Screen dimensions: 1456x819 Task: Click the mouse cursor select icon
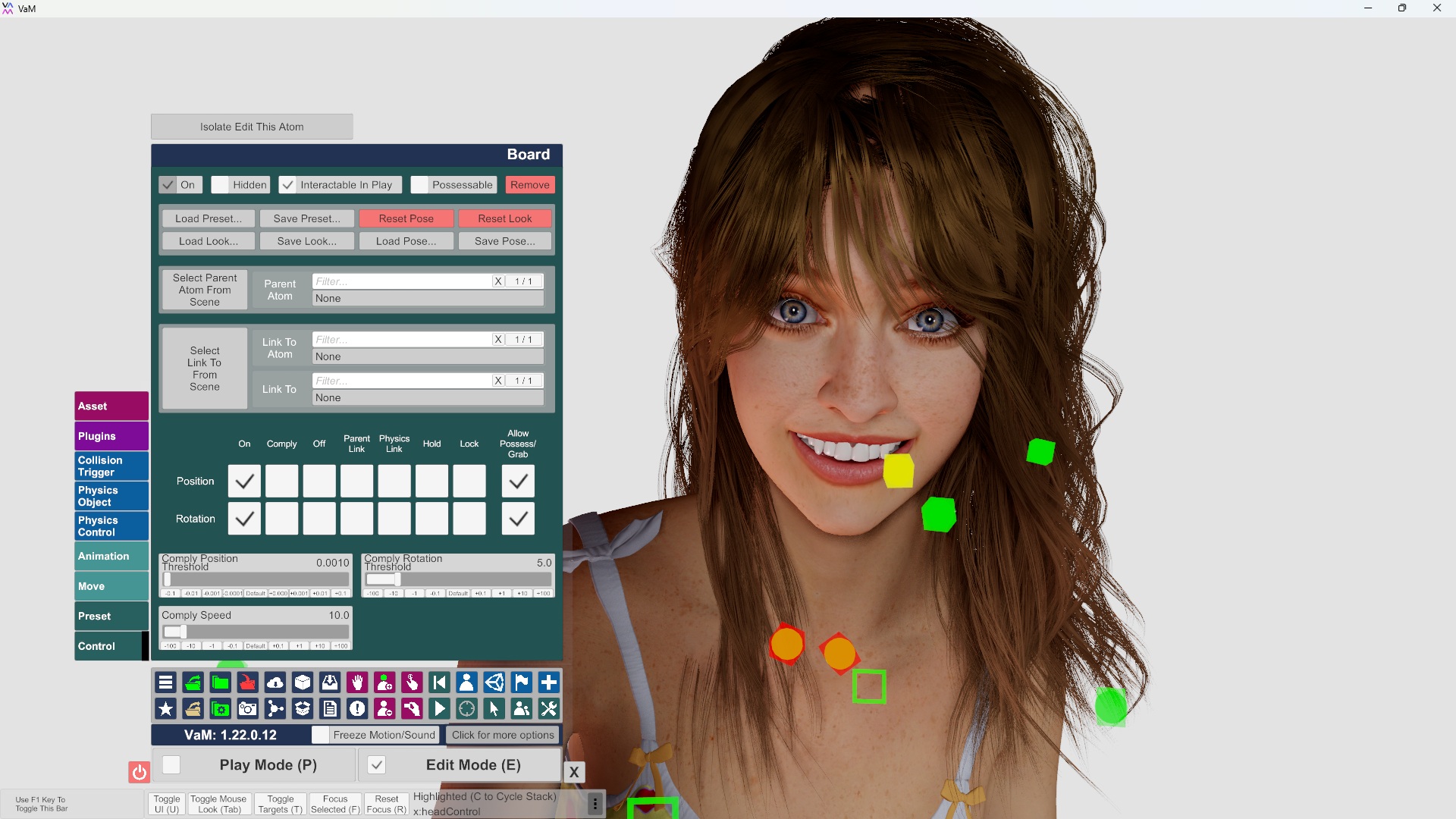click(494, 709)
